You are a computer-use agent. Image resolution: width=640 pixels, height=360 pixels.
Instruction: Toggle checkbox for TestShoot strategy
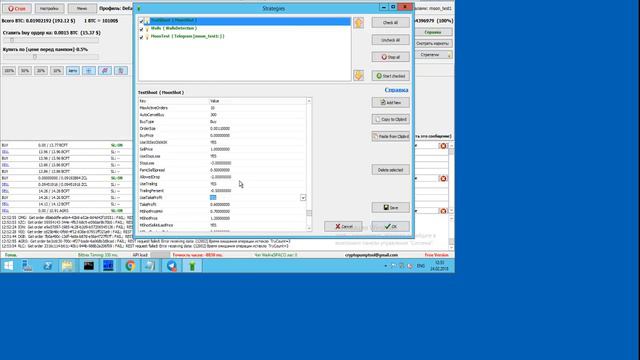pos(142,21)
